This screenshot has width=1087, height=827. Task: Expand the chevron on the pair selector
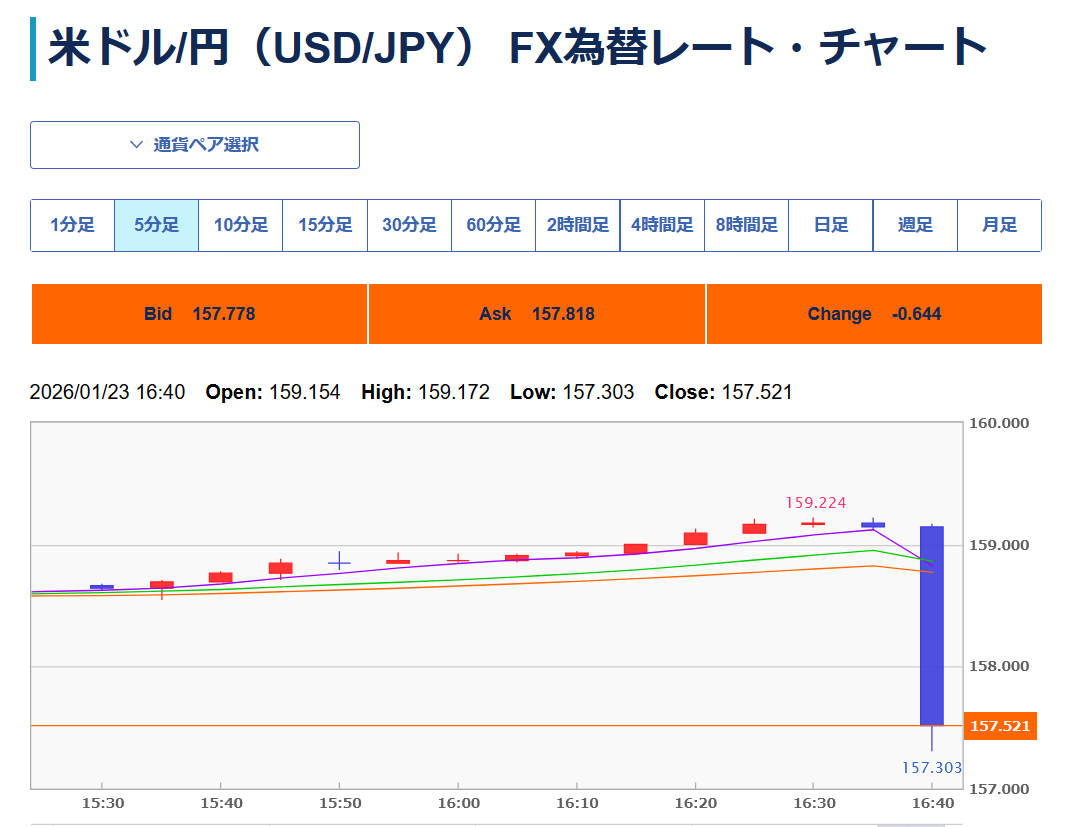pos(136,145)
